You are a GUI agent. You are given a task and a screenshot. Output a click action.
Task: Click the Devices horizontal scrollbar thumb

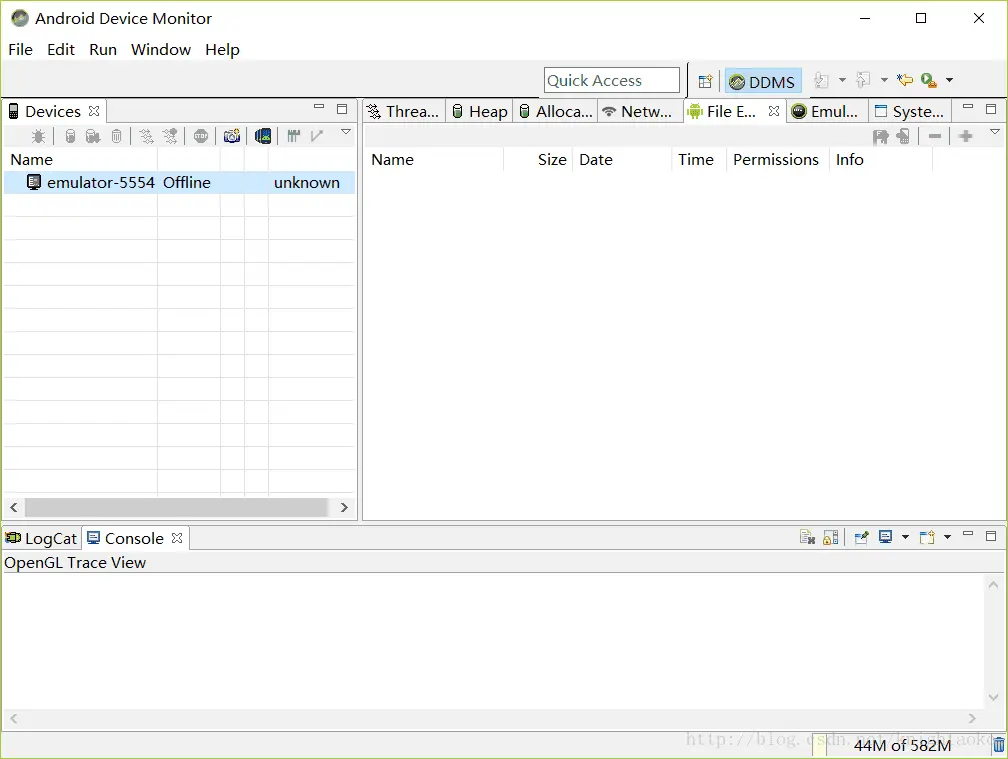(176, 507)
